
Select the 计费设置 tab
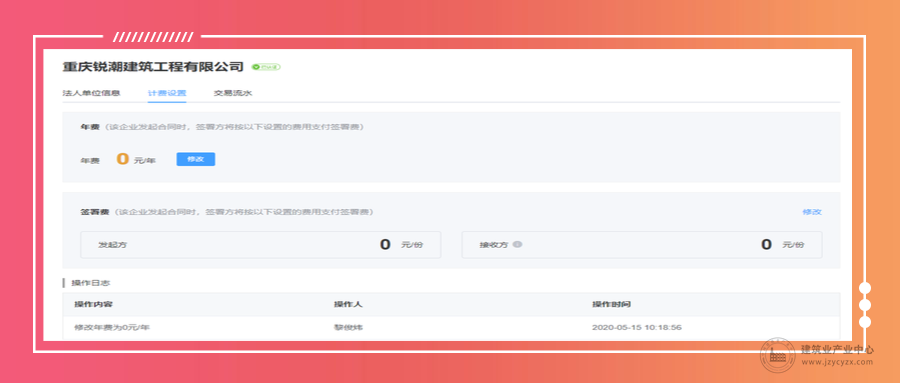click(166, 93)
